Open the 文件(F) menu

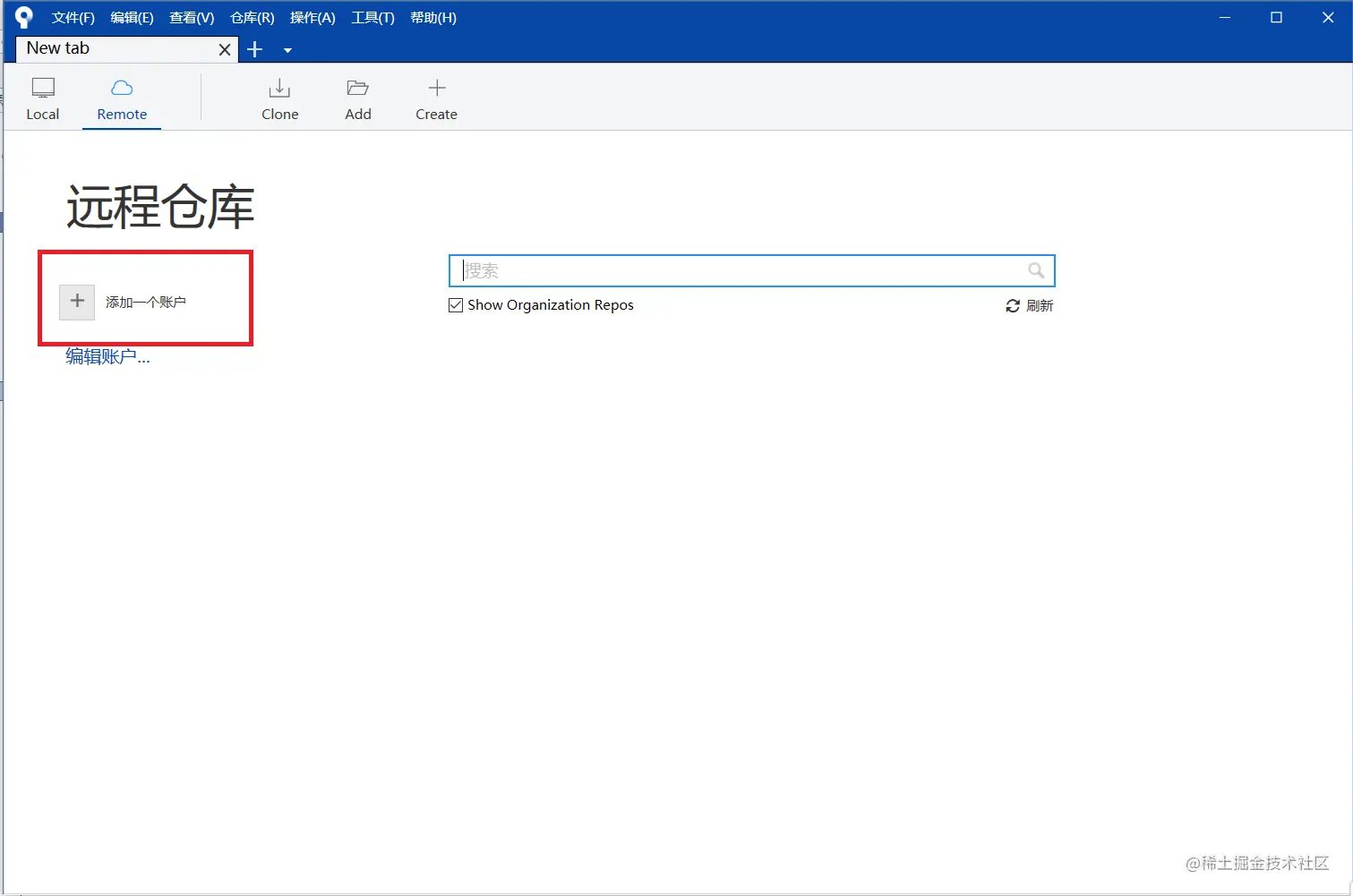tap(73, 18)
